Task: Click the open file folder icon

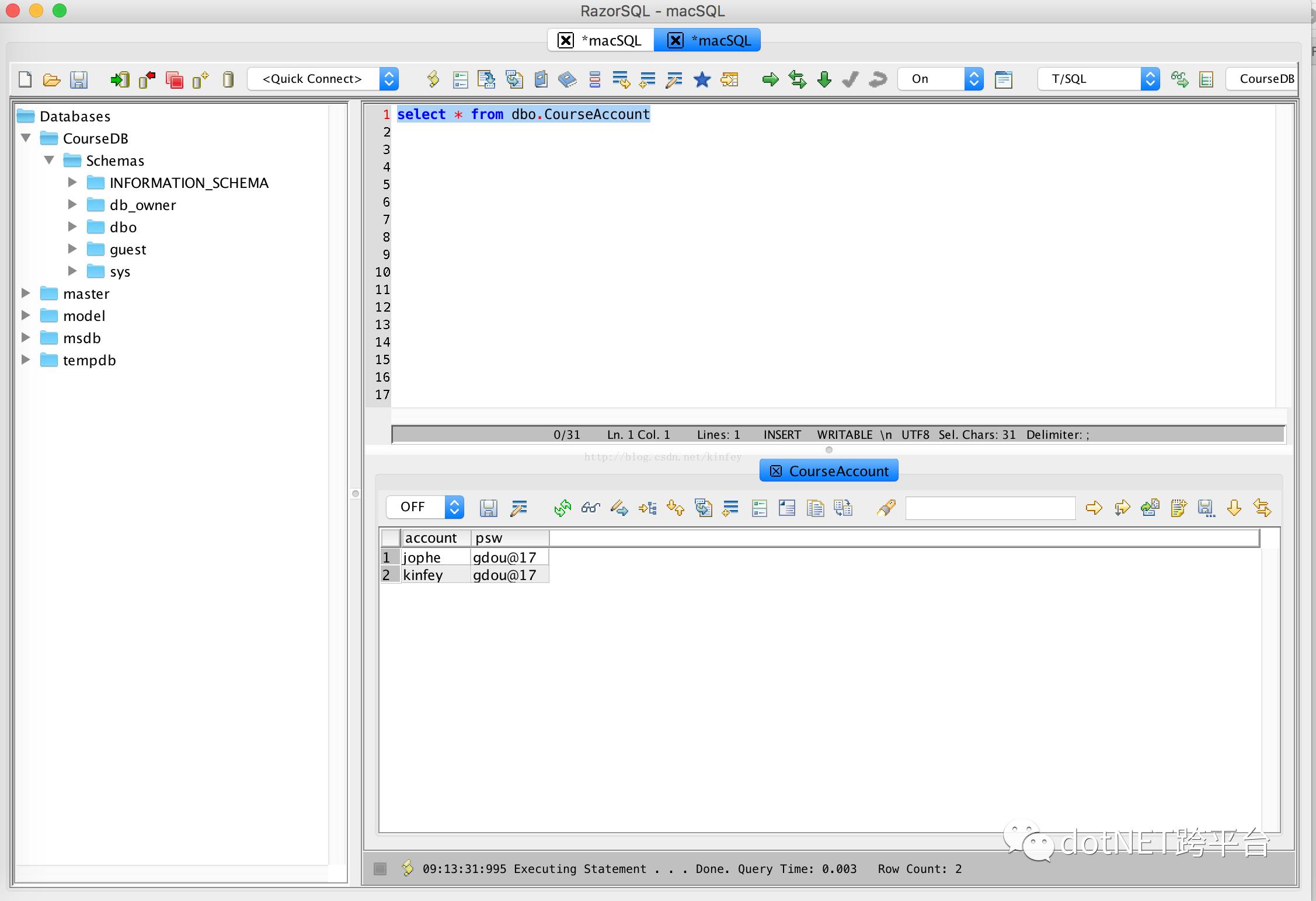Action: 51,79
